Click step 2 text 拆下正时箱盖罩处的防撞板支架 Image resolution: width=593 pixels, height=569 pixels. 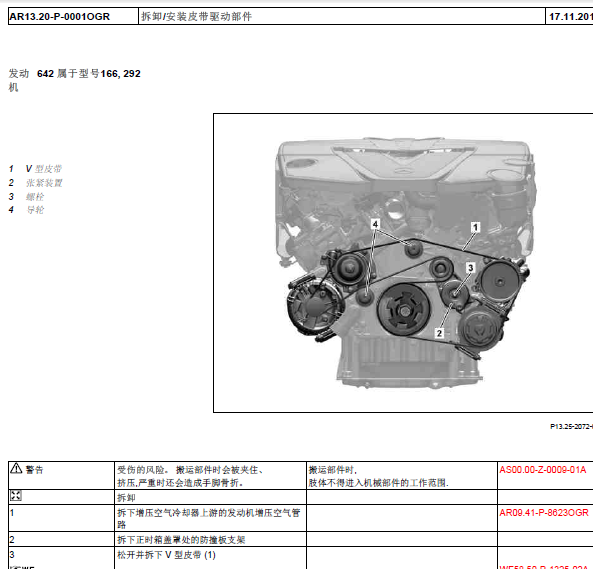[x=181, y=540]
